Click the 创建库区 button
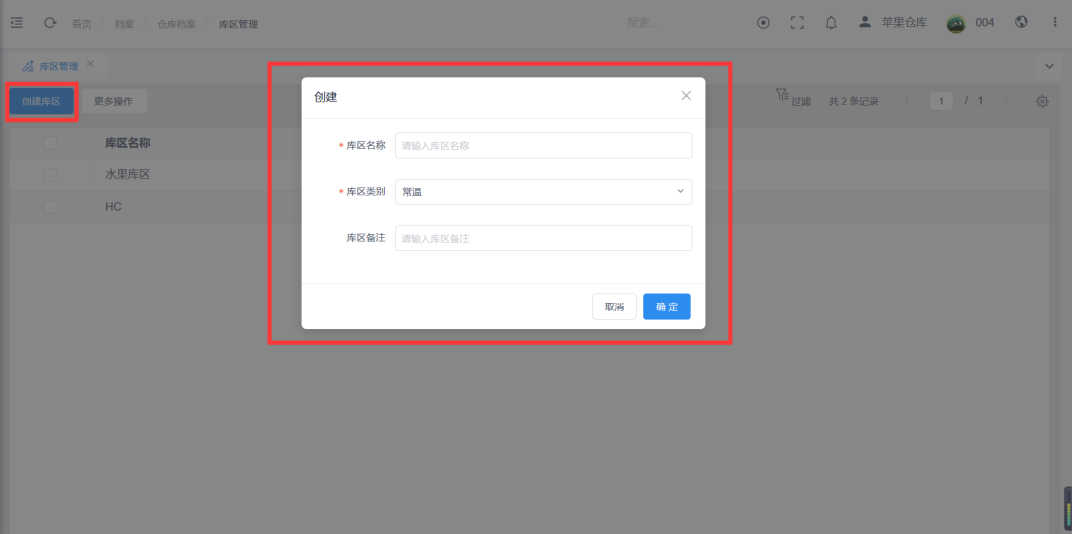 41,101
